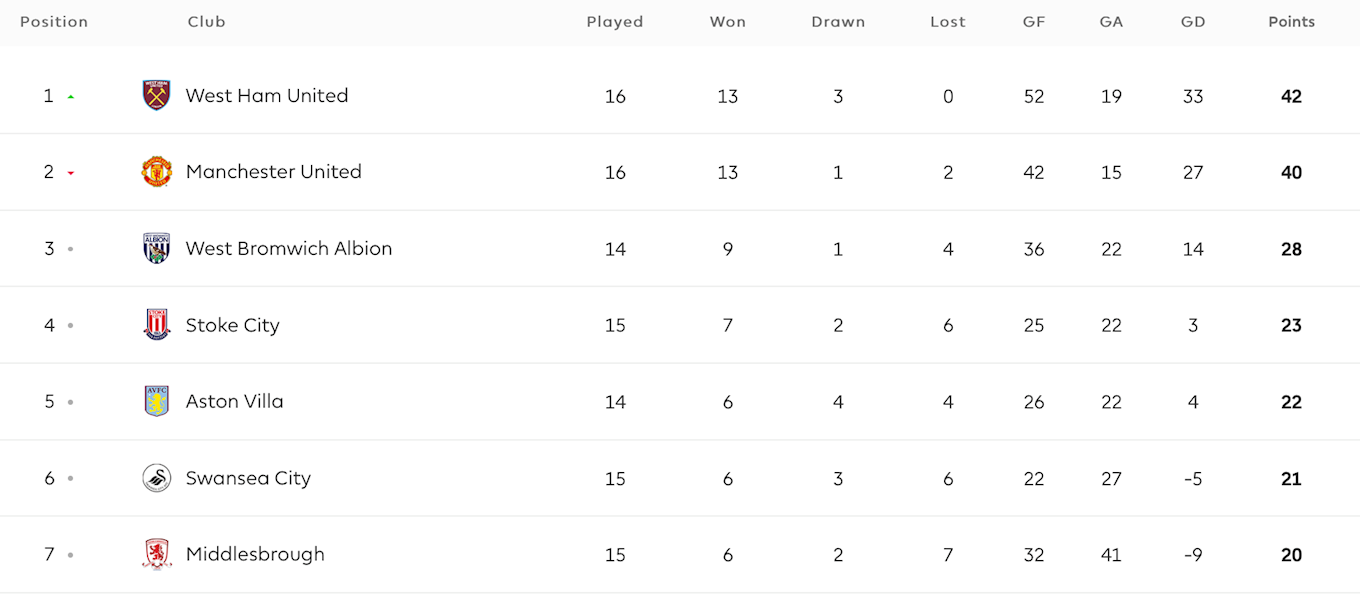Click the West Bromwich Albion badge
This screenshot has width=1360, height=595.
tap(157, 248)
